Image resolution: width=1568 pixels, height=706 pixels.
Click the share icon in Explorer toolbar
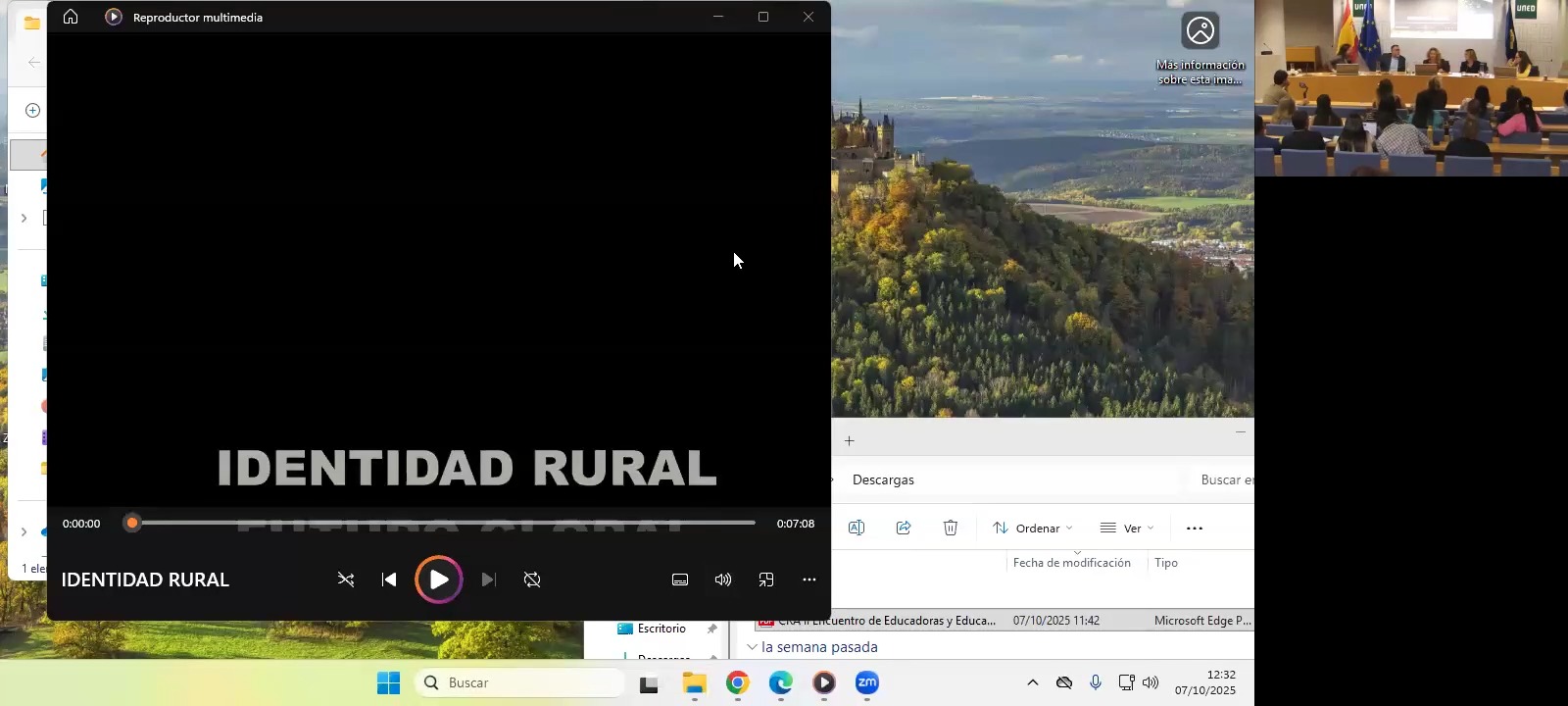tap(904, 528)
